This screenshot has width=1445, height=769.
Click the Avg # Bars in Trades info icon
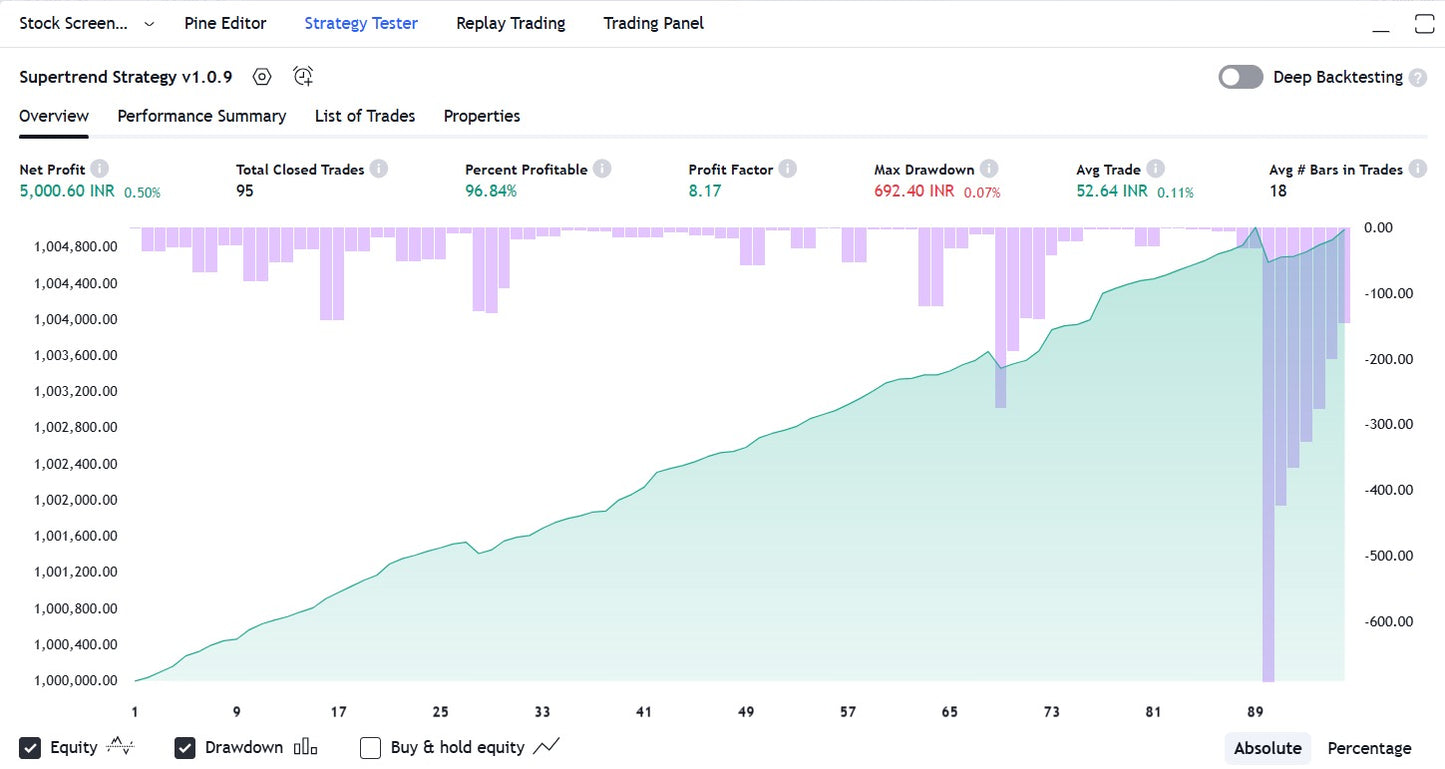(1418, 169)
